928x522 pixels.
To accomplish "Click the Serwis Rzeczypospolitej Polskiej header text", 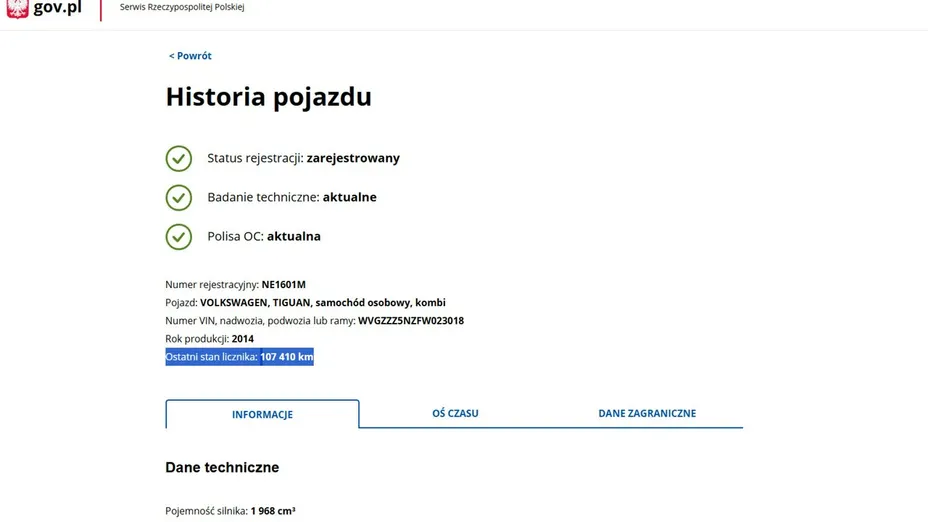I will (x=181, y=7).
